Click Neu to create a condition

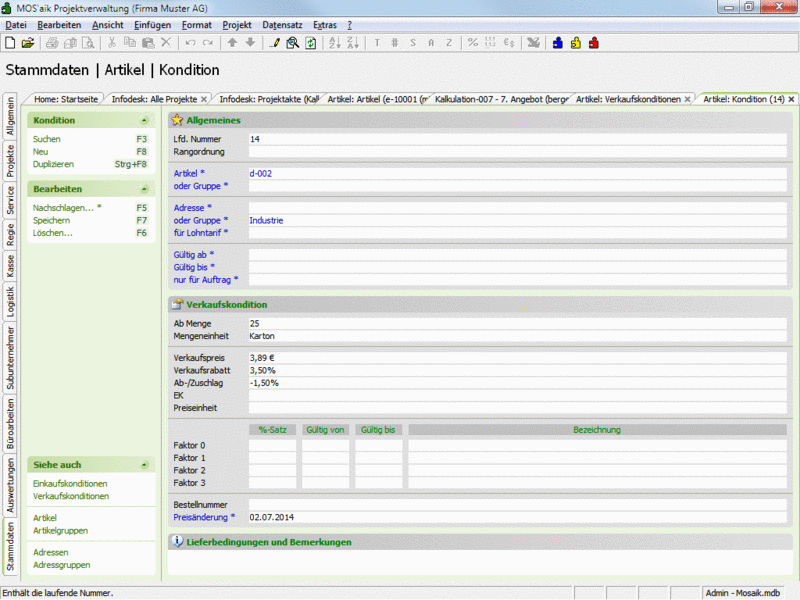point(40,152)
